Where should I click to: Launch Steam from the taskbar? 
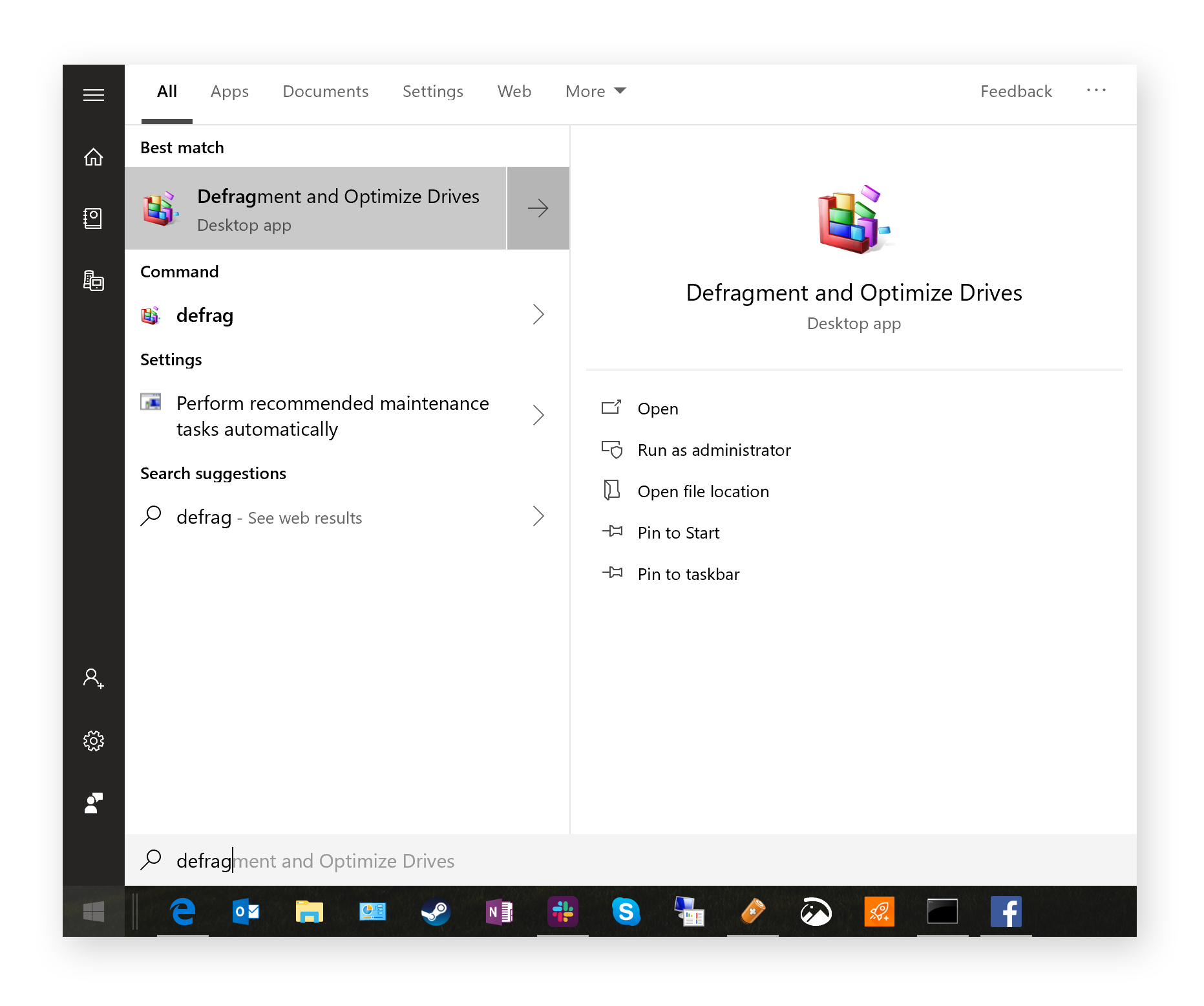[x=436, y=912]
